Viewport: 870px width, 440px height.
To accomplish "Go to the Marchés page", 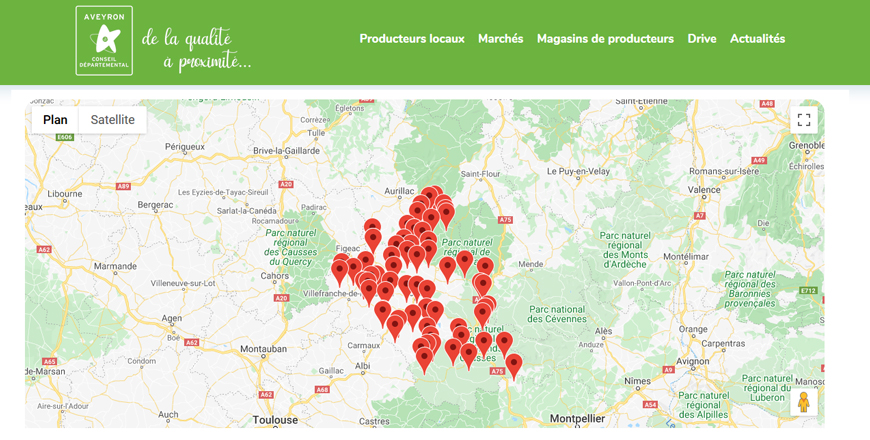I will coord(500,39).
